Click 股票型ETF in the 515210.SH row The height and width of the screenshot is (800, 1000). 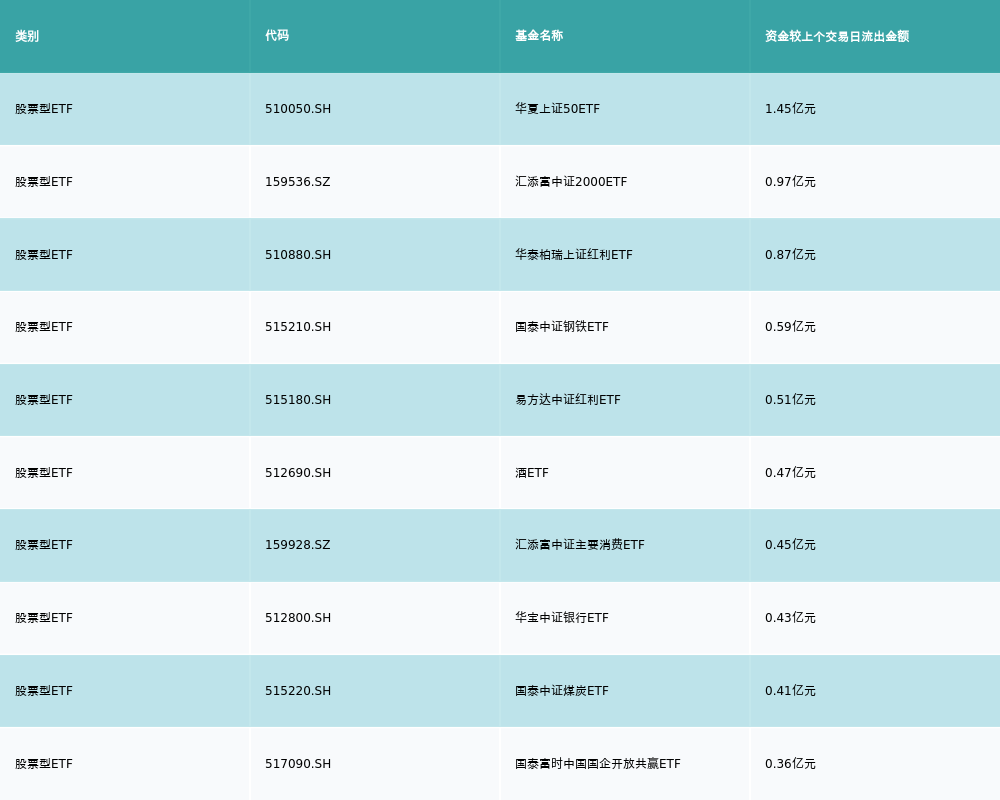pyautogui.click(x=44, y=327)
